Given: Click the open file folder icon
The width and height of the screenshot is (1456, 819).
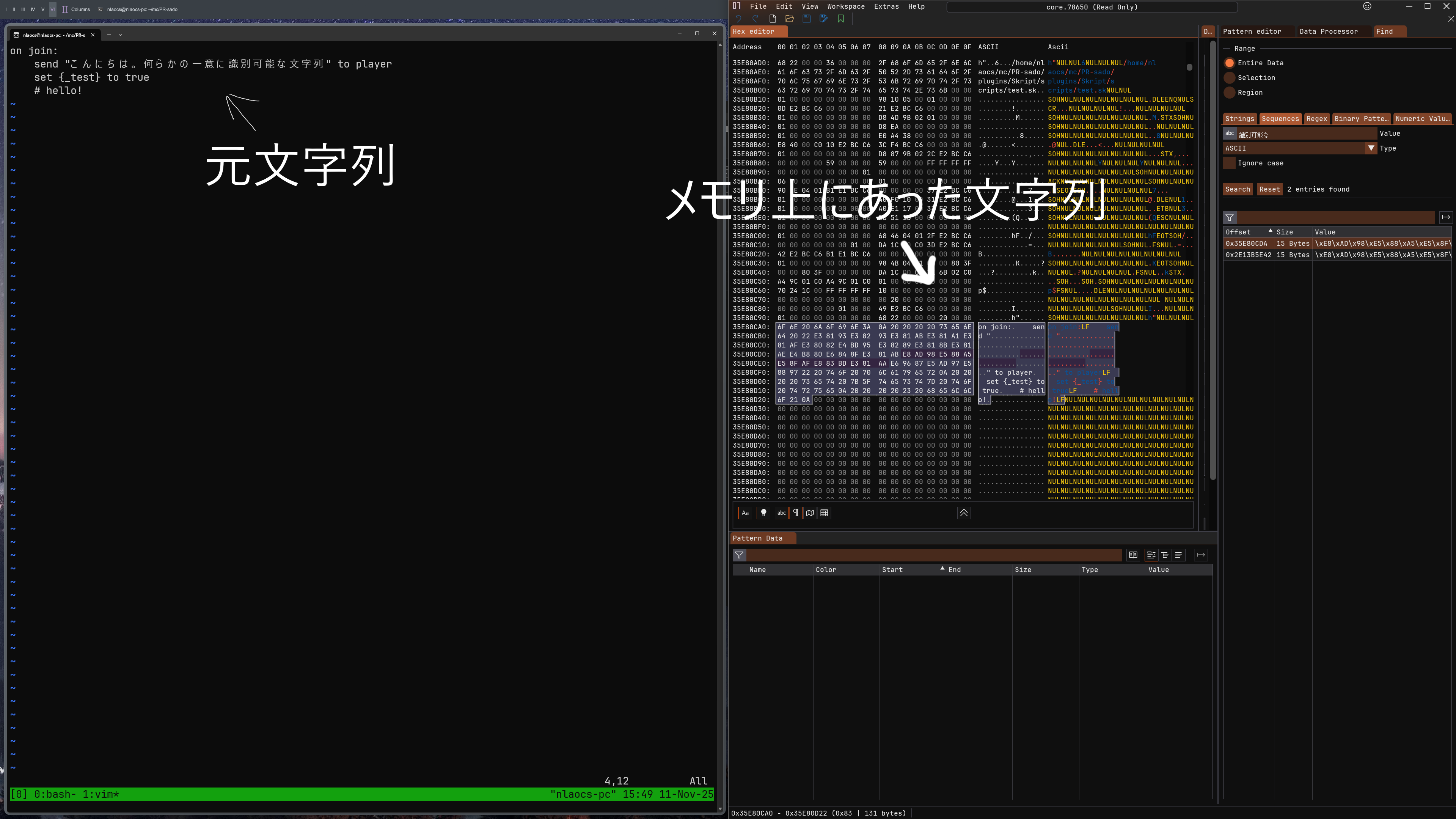Looking at the screenshot, I should coord(789,19).
